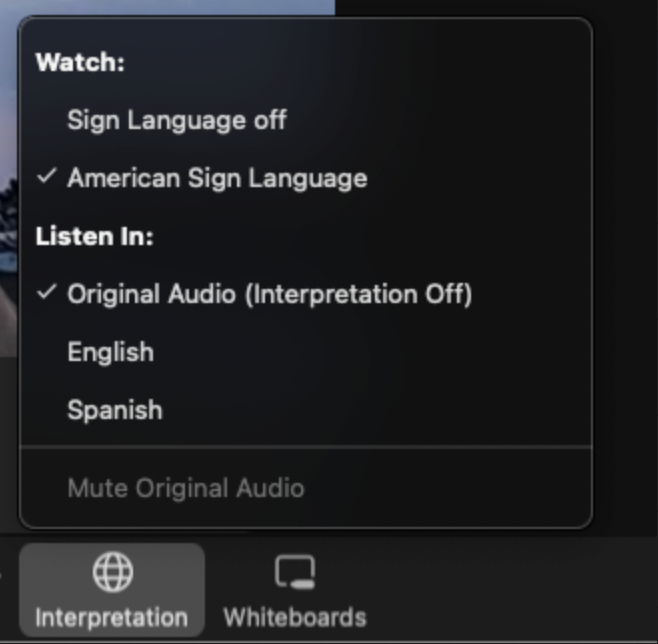Screen dimensions: 658x644
Task: Click the Interpretation label in toolbar
Action: [111, 618]
